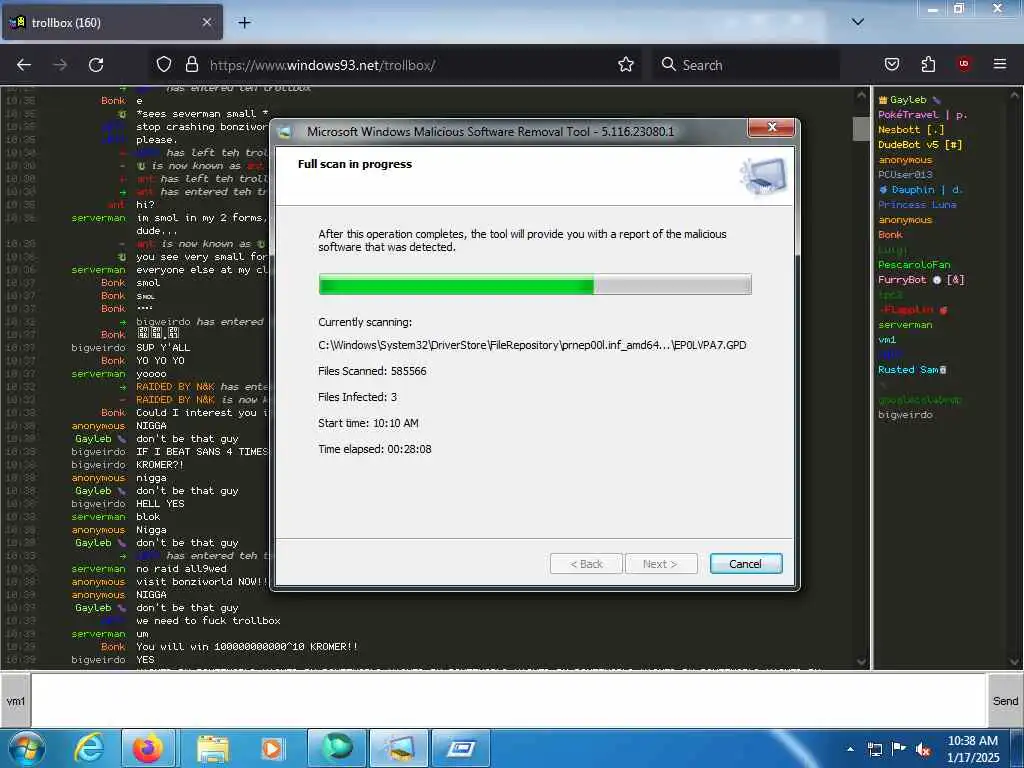The image size is (1024, 768).
Task: Go forward one page in Firefox
Action: (60, 65)
